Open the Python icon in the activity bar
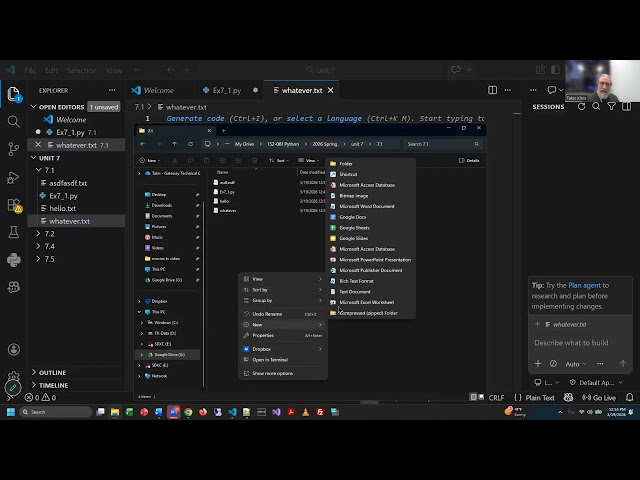This screenshot has width=640, height=480. [13, 260]
